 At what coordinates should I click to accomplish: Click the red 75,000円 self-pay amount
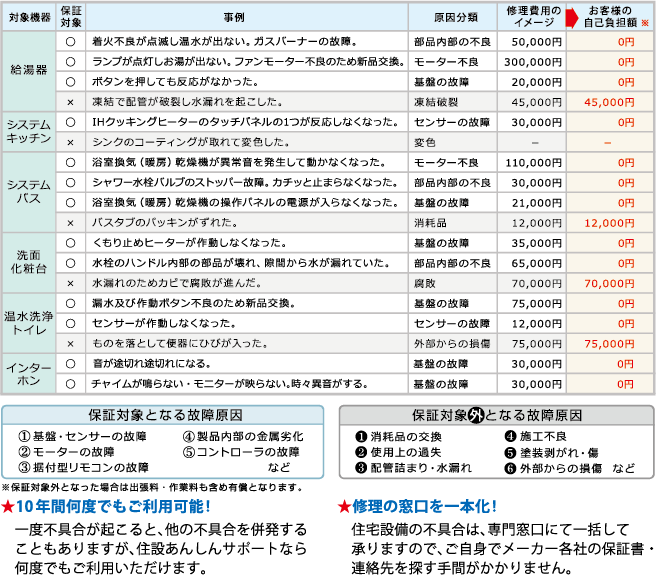(609, 344)
